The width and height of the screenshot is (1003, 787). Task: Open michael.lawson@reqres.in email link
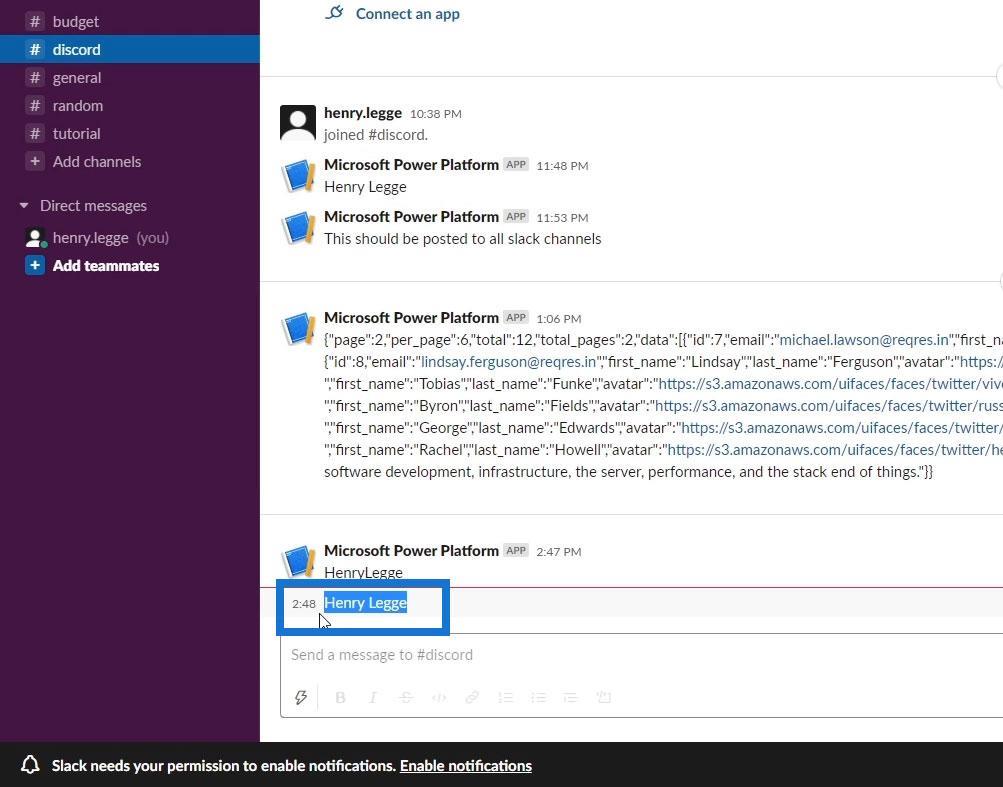[x=864, y=340]
